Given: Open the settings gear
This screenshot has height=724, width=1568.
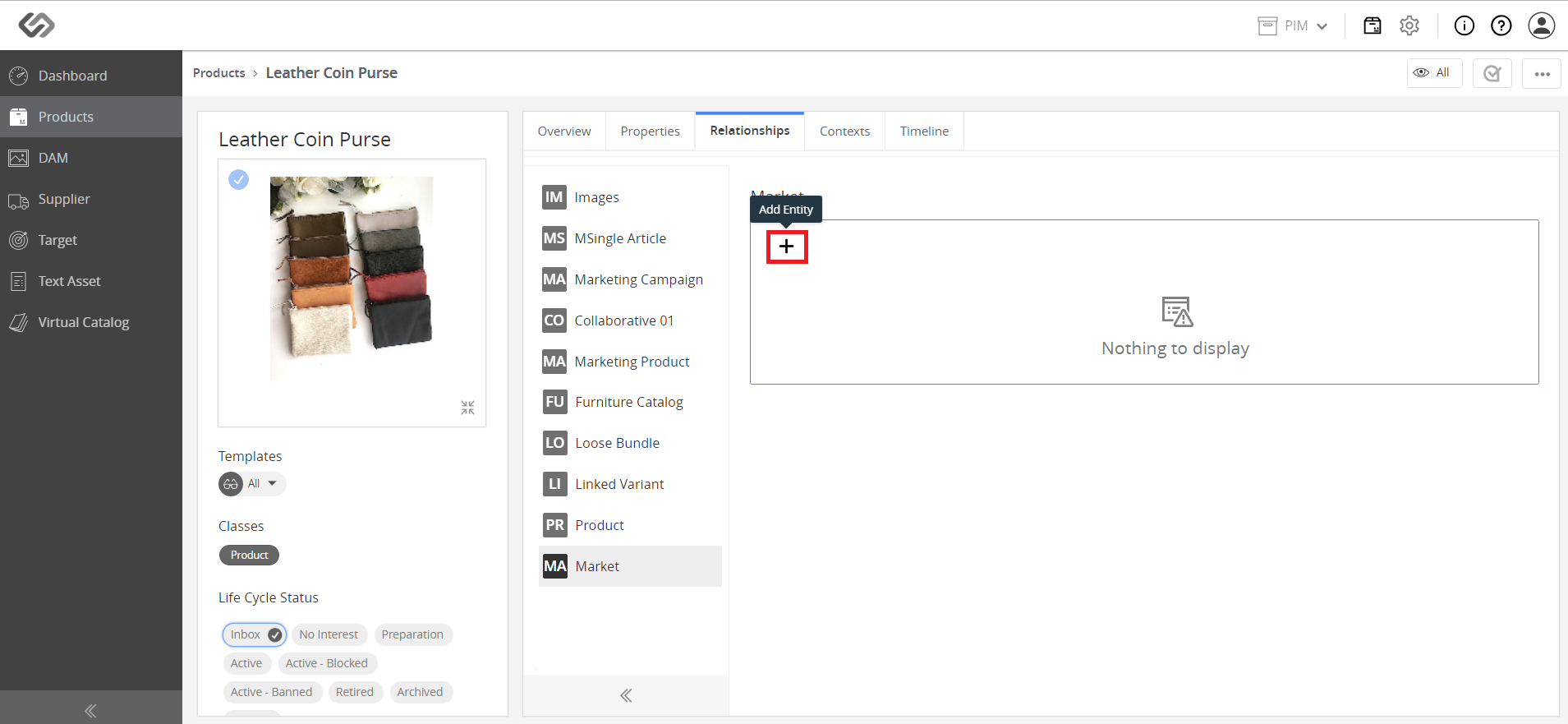Looking at the screenshot, I should [1409, 25].
